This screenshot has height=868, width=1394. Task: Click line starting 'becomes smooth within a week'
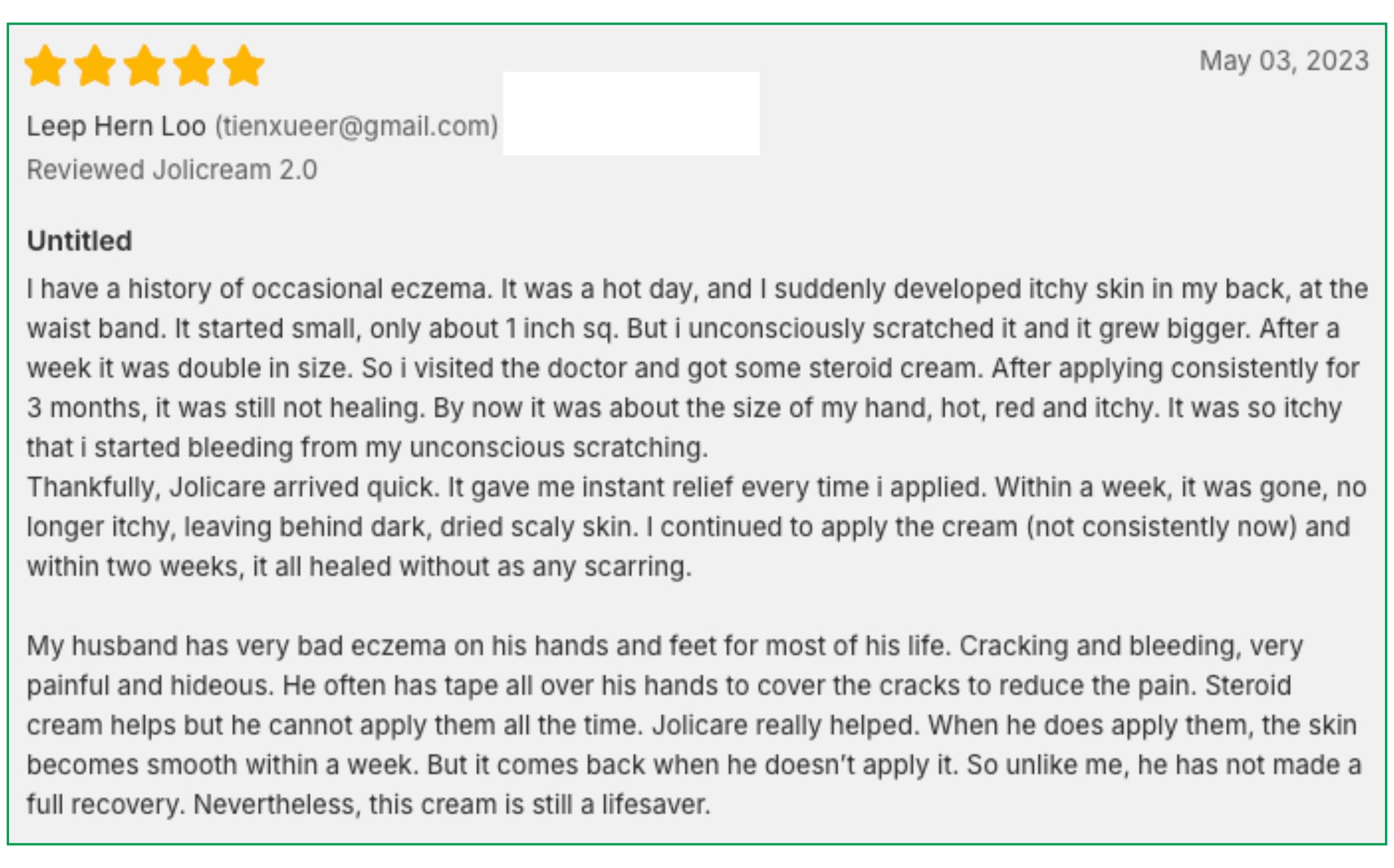pyautogui.click(x=694, y=766)
